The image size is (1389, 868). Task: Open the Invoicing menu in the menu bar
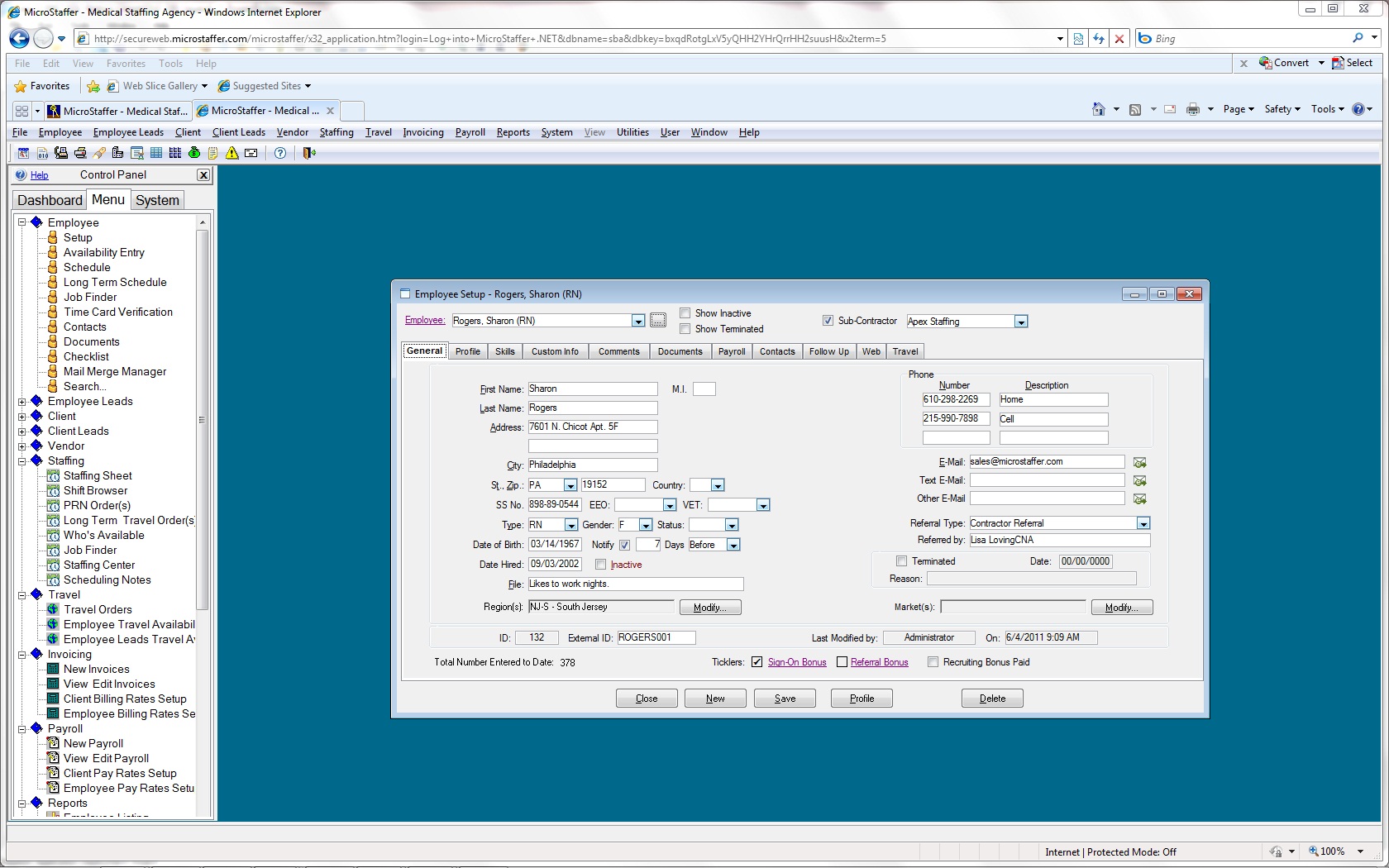[422, 132]
